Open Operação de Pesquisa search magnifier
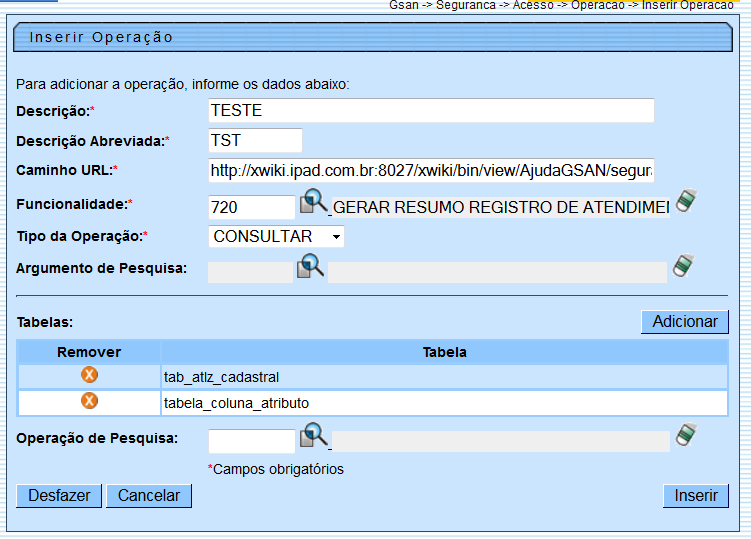This screenshot has height=539, width=751. point(313,435)
